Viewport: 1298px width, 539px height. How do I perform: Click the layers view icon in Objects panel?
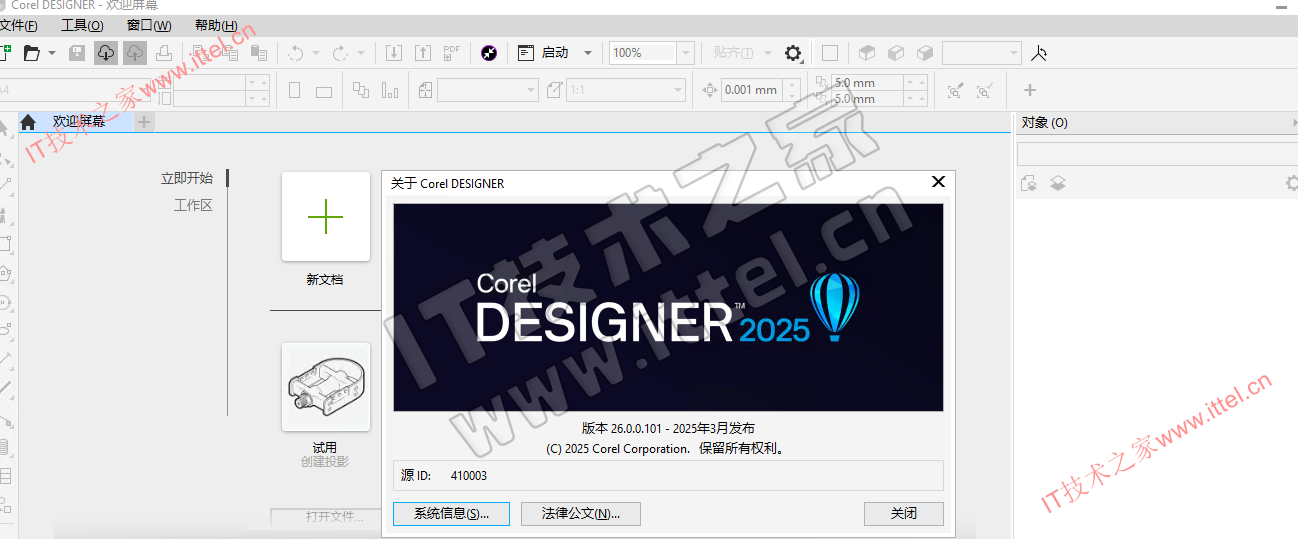coord(1058,183)
